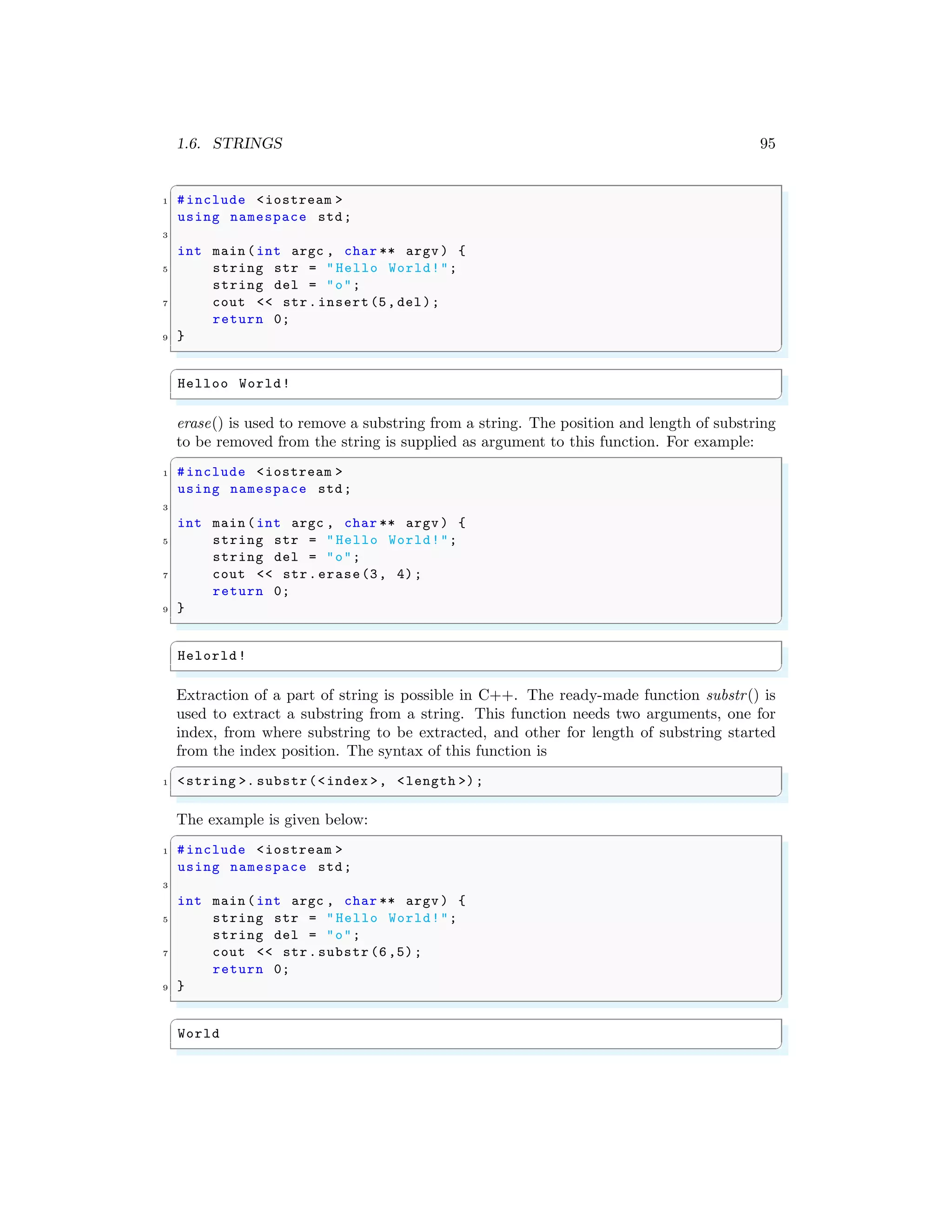Click the final output text "World"
Viewport: 952px width, 1232px height.
coord(198,1033)
